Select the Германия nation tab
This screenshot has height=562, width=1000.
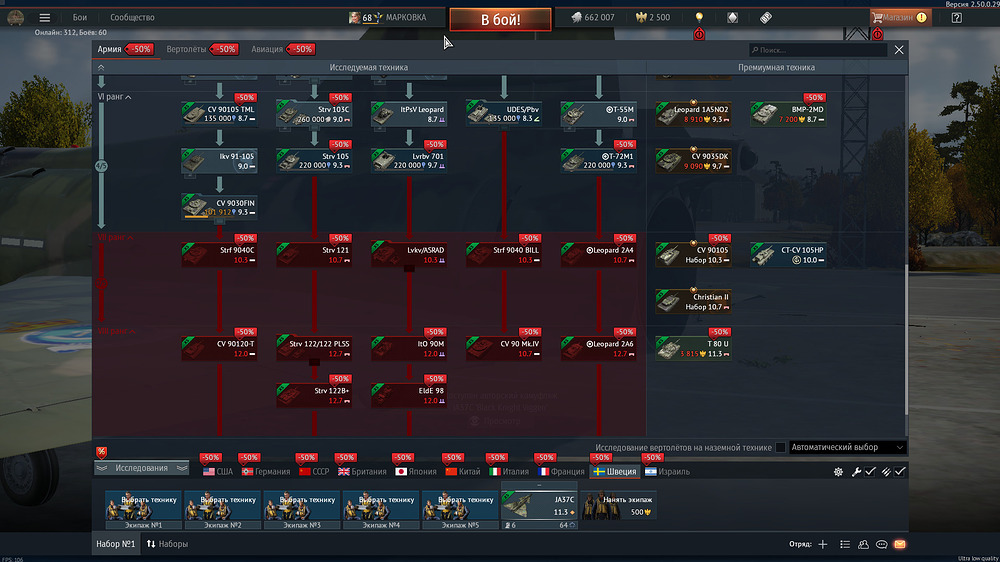coord(265,471)
